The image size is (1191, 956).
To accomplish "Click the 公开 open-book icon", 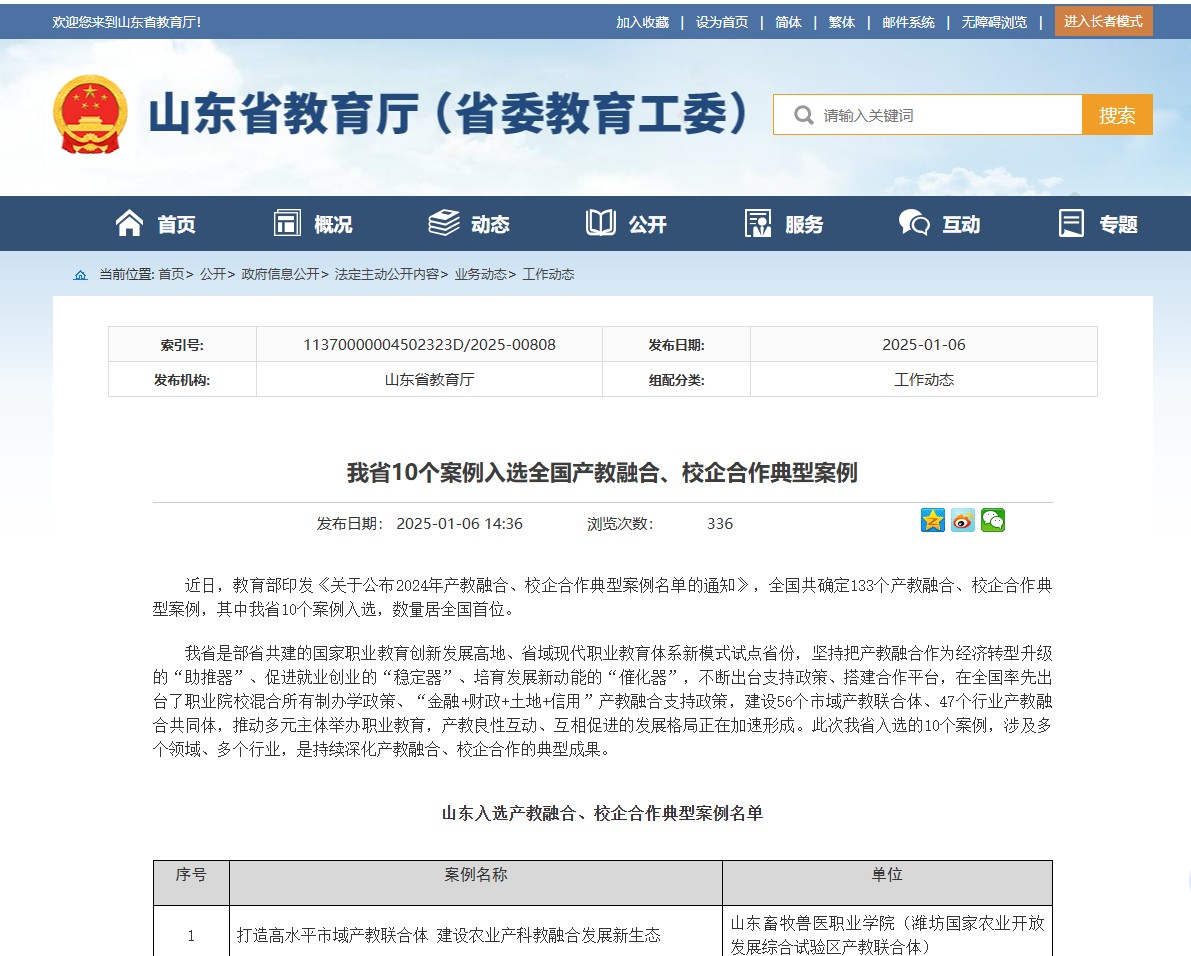I will (601, 223).
